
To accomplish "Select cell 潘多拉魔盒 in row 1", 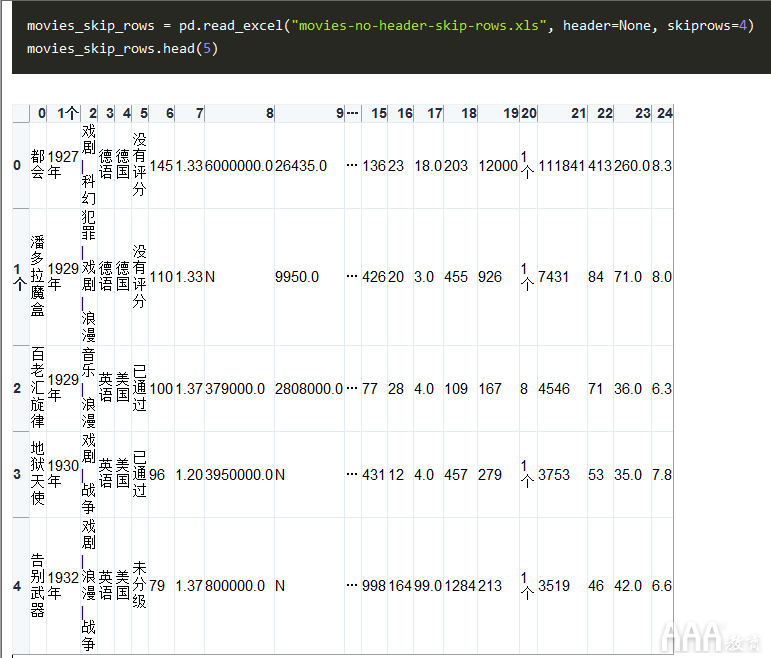I will (38, 276).
